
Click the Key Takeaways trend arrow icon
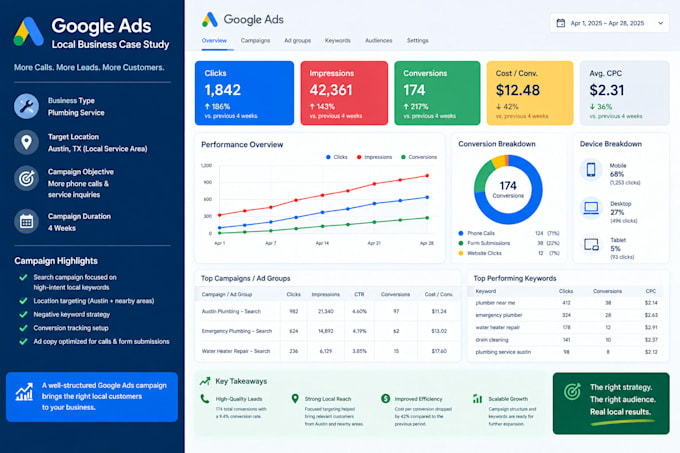click(x=205, y=381)
